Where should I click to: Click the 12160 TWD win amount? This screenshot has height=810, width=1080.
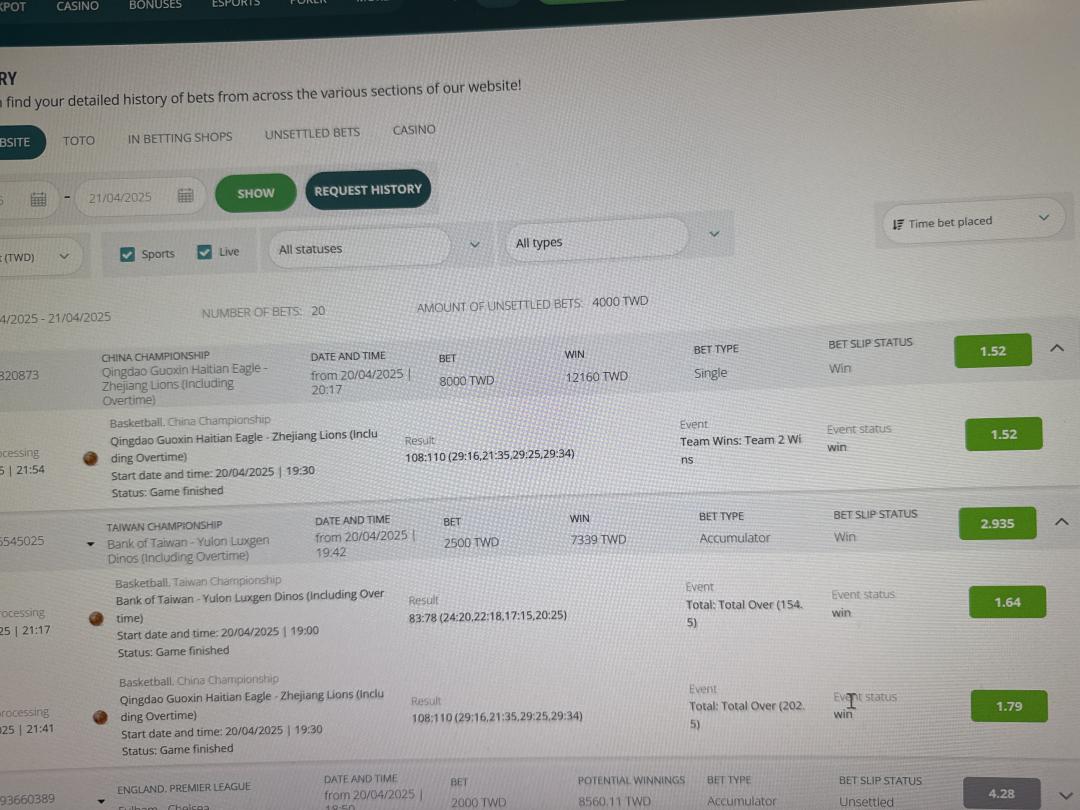596,377
